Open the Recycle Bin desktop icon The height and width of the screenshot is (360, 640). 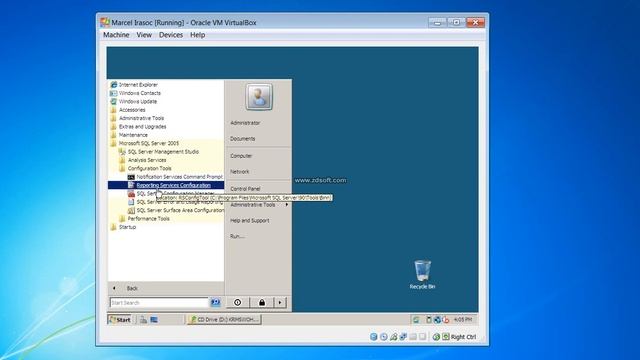point(422,274)
